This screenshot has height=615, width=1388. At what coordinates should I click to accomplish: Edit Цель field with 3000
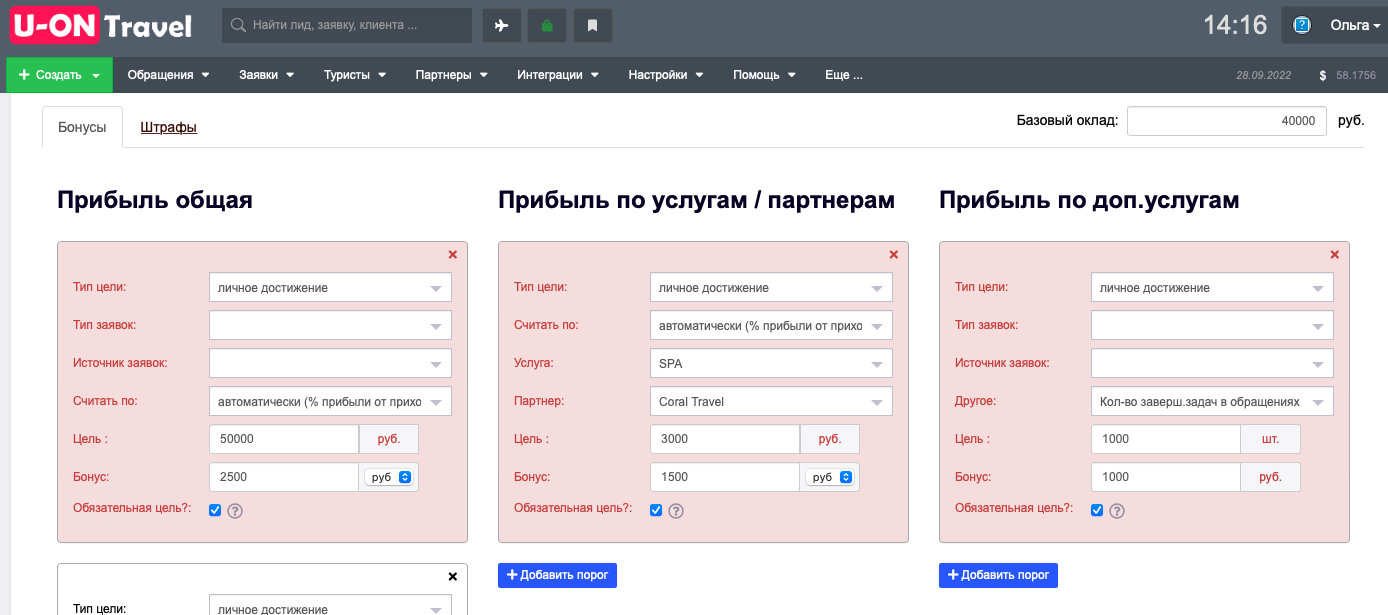click(x=725, y=439)
